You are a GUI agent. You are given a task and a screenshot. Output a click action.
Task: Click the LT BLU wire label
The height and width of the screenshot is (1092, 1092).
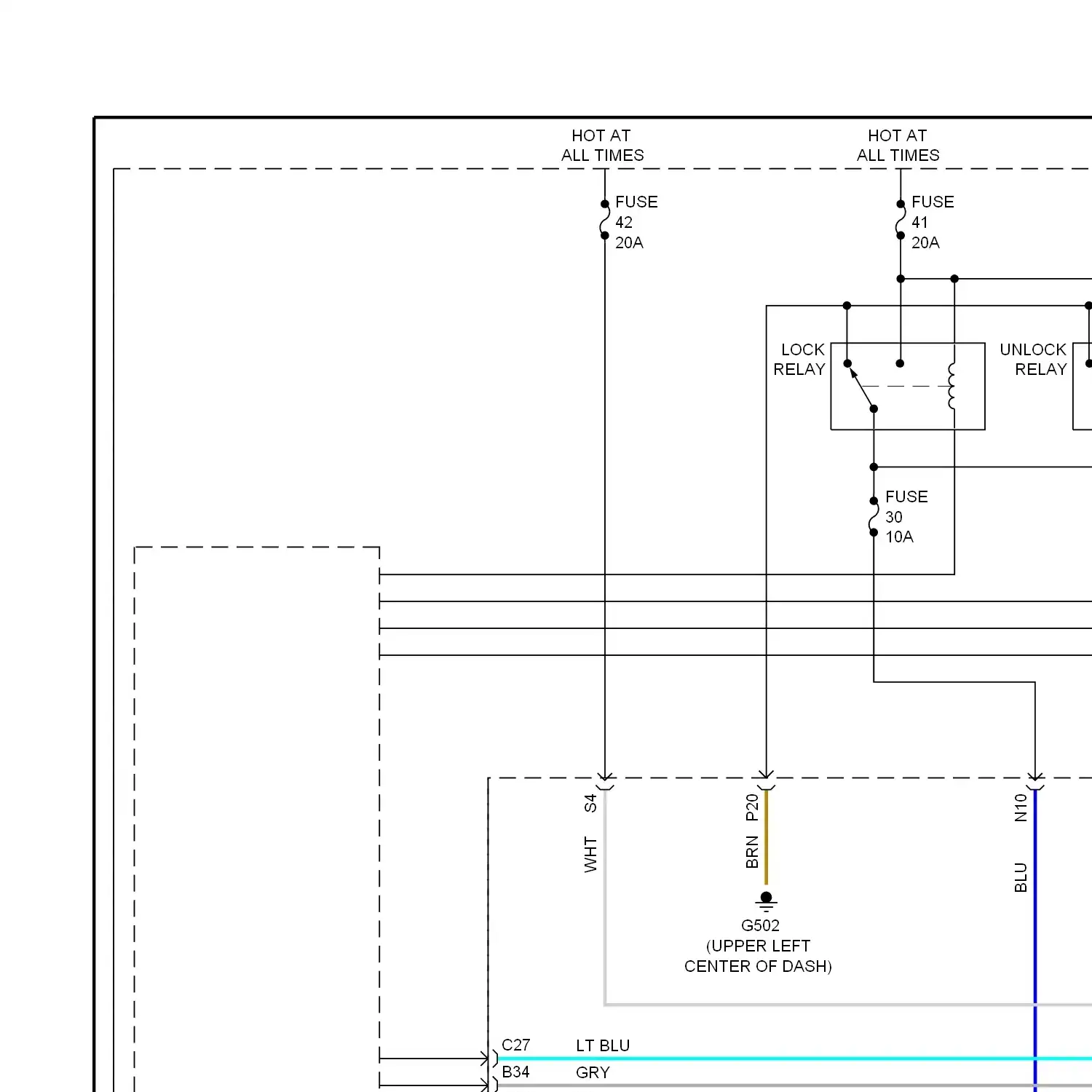603,1045
